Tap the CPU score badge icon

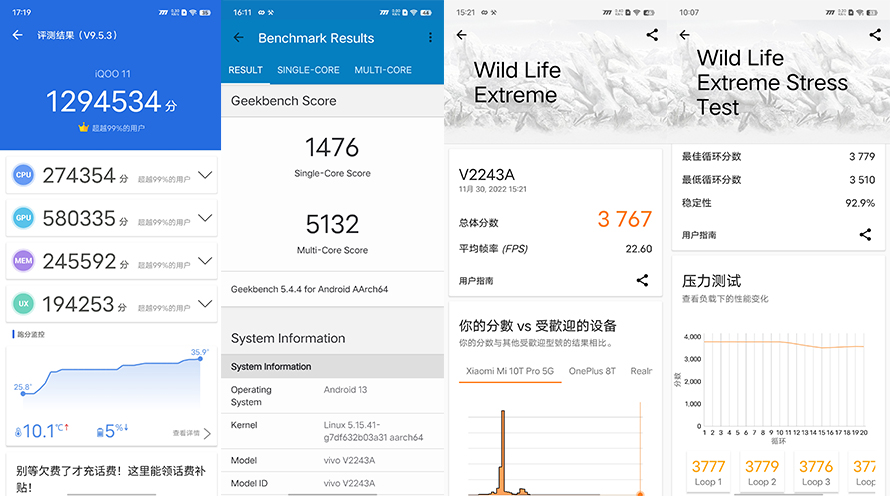click(x=23, y=175)
